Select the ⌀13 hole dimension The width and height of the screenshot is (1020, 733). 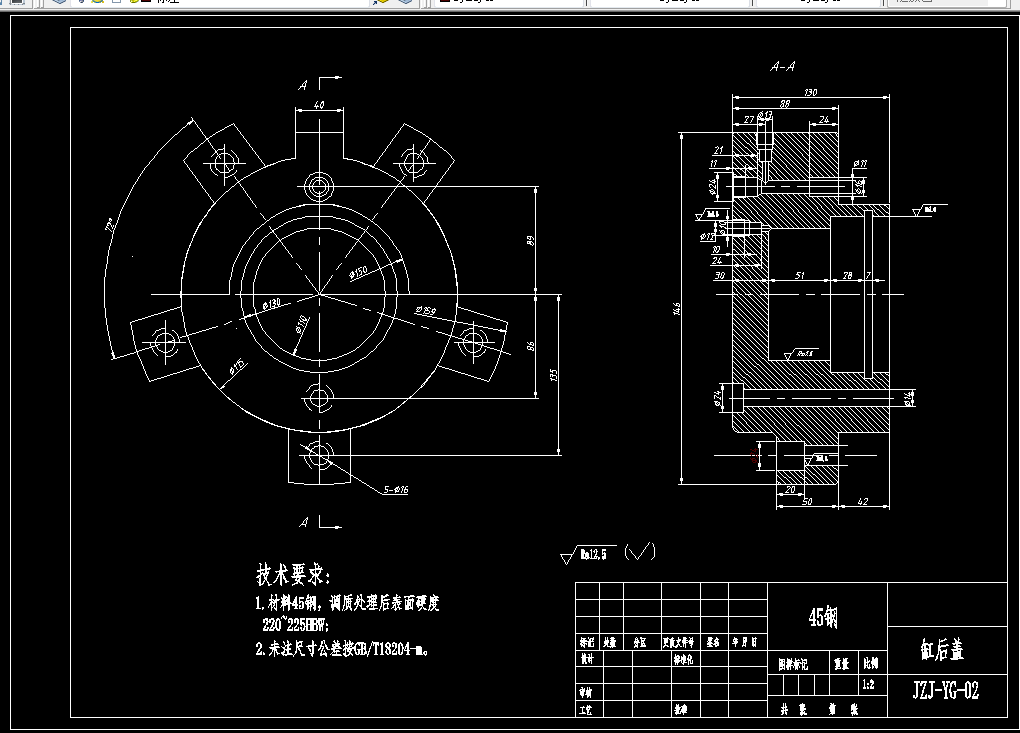tap(766, 115)
